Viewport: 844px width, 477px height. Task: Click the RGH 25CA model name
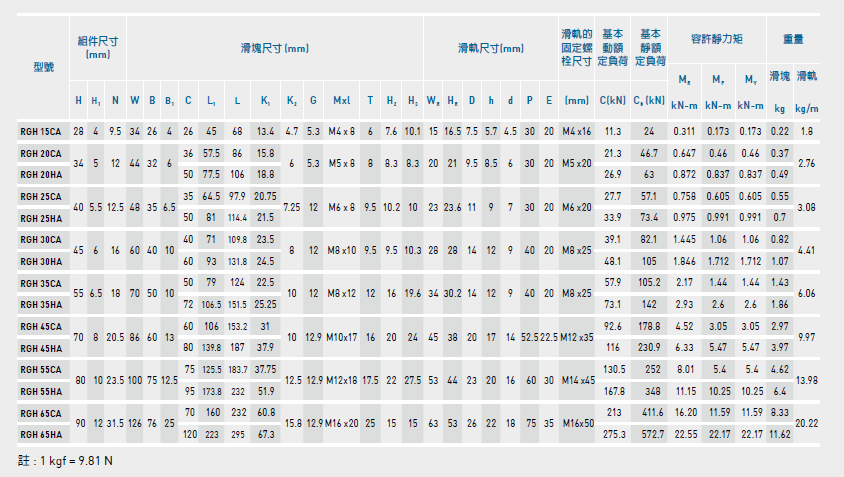click(x=40, y=196)
